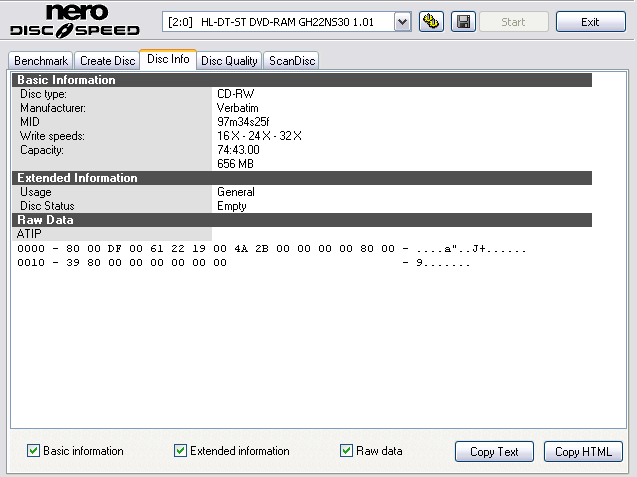
Task: Uncheck the Basic information checkbox
Action: pos(34,451)
